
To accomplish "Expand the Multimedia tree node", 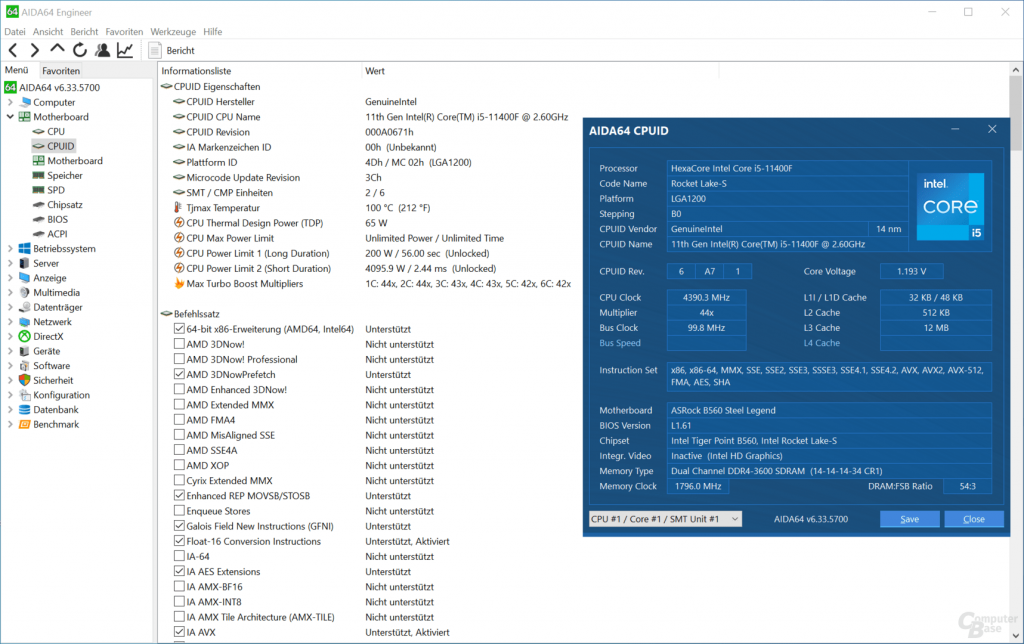I will [x=10, y=293].
